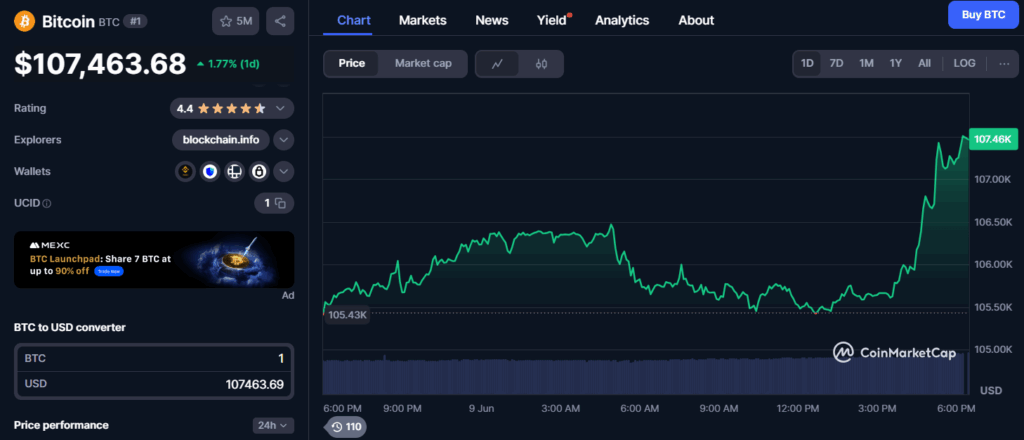Add Bitcoin to watchlist via star button
This screenshot has height=440, width=1024.
coord(235,21)
